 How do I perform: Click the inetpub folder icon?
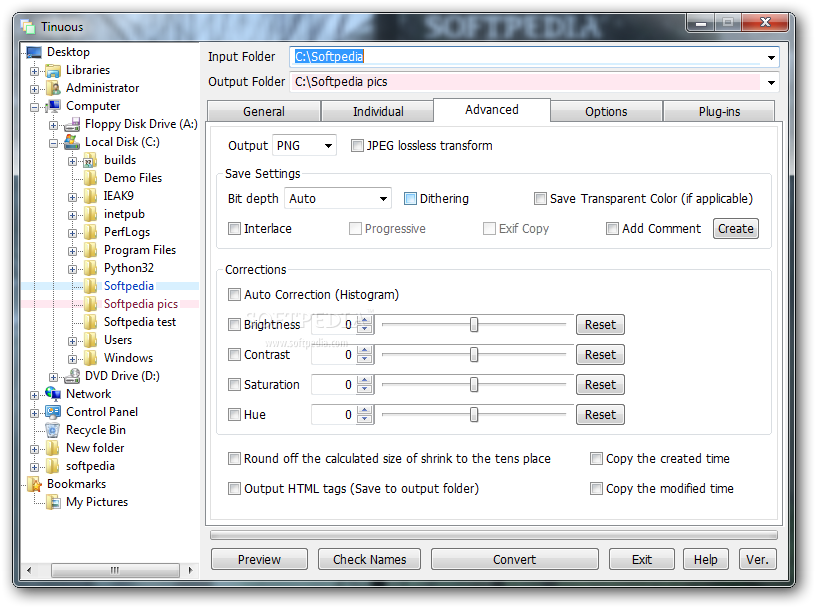[x=90, y=214]
